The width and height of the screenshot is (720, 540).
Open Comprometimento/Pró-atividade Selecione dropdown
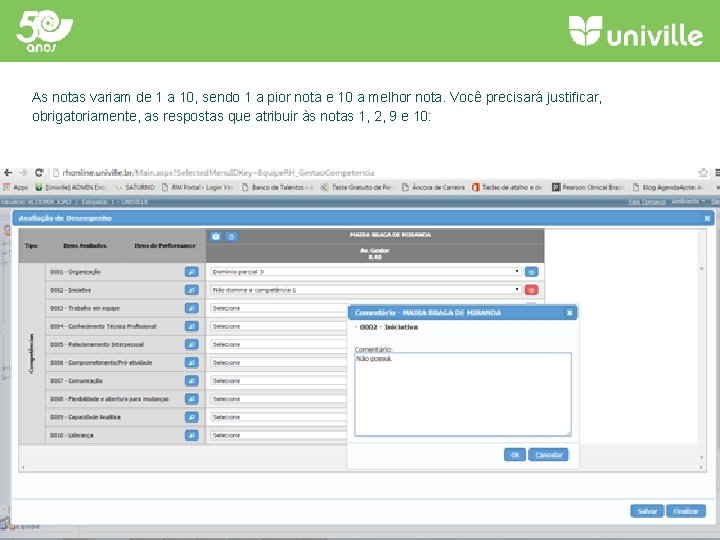coord(278,363)
